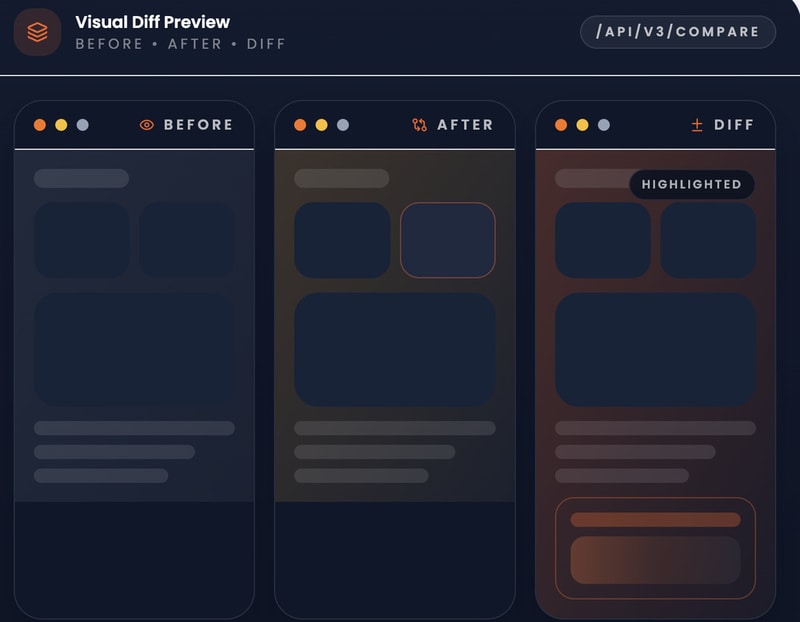Click the orange-outlined card in the AFTER panel
This screenshot has width=800, height=622.
tap(448, 240)
